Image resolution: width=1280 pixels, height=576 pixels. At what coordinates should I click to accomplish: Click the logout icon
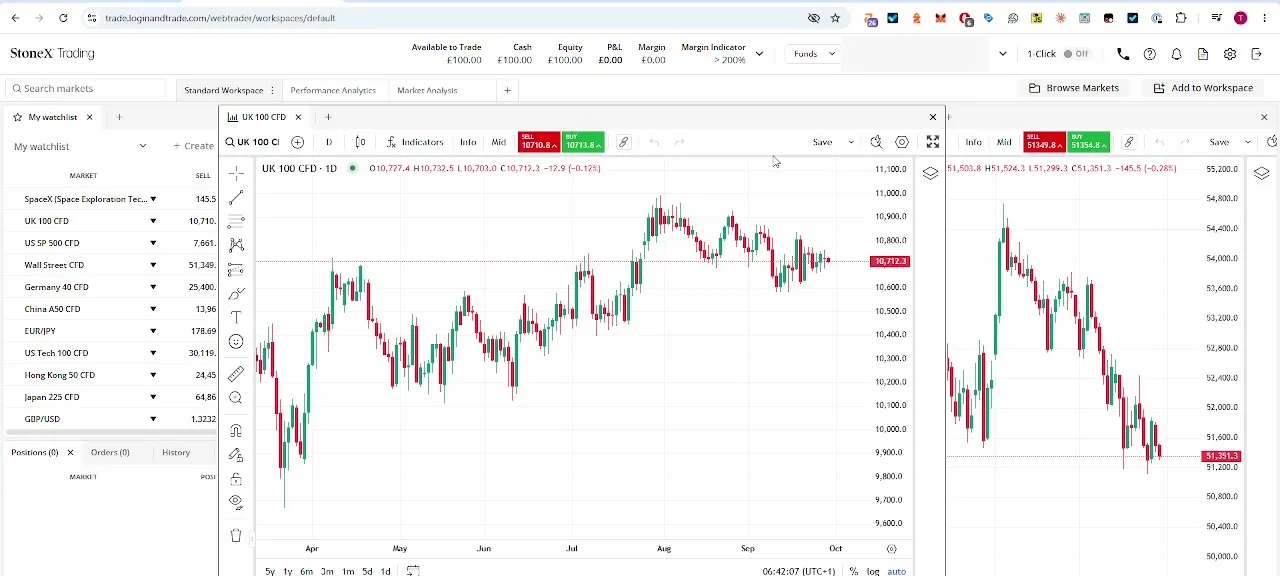click(x=1257, y=54)
